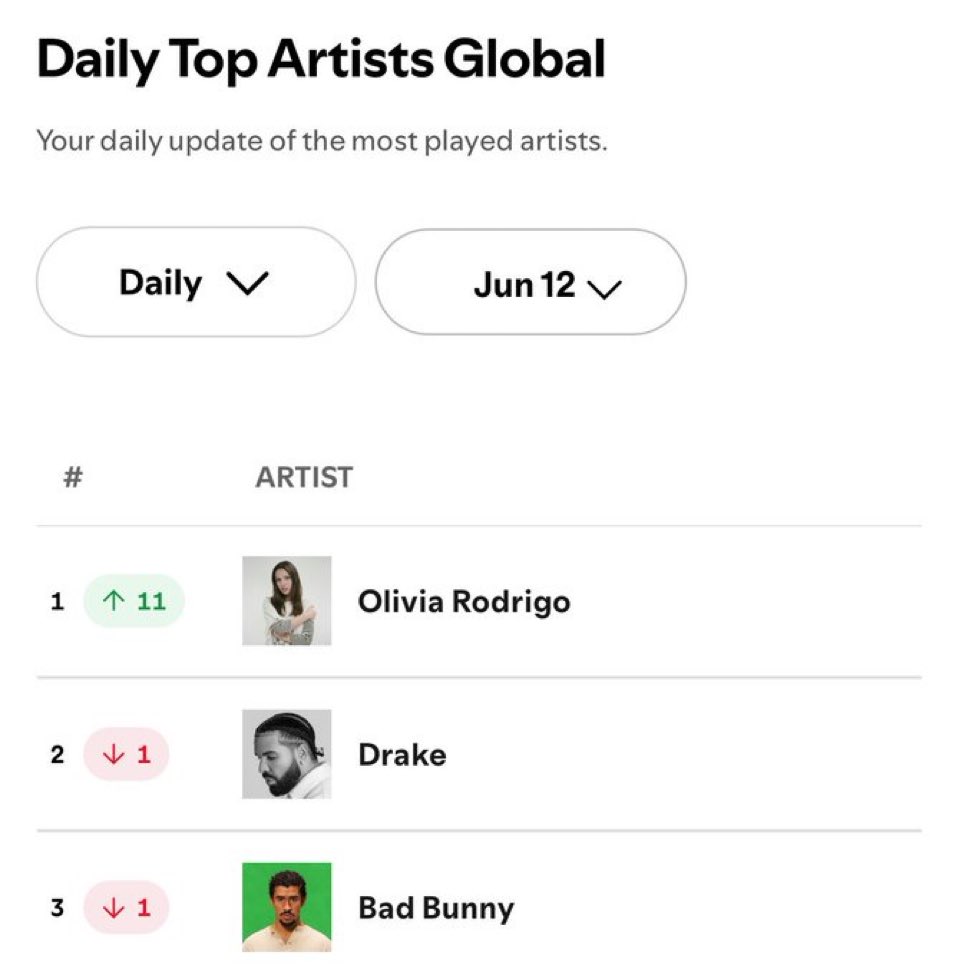The height and width of the screenshot is (975, 959).
Task: Click the red down arrow in Drake's row
Action: tap(114, 754)
